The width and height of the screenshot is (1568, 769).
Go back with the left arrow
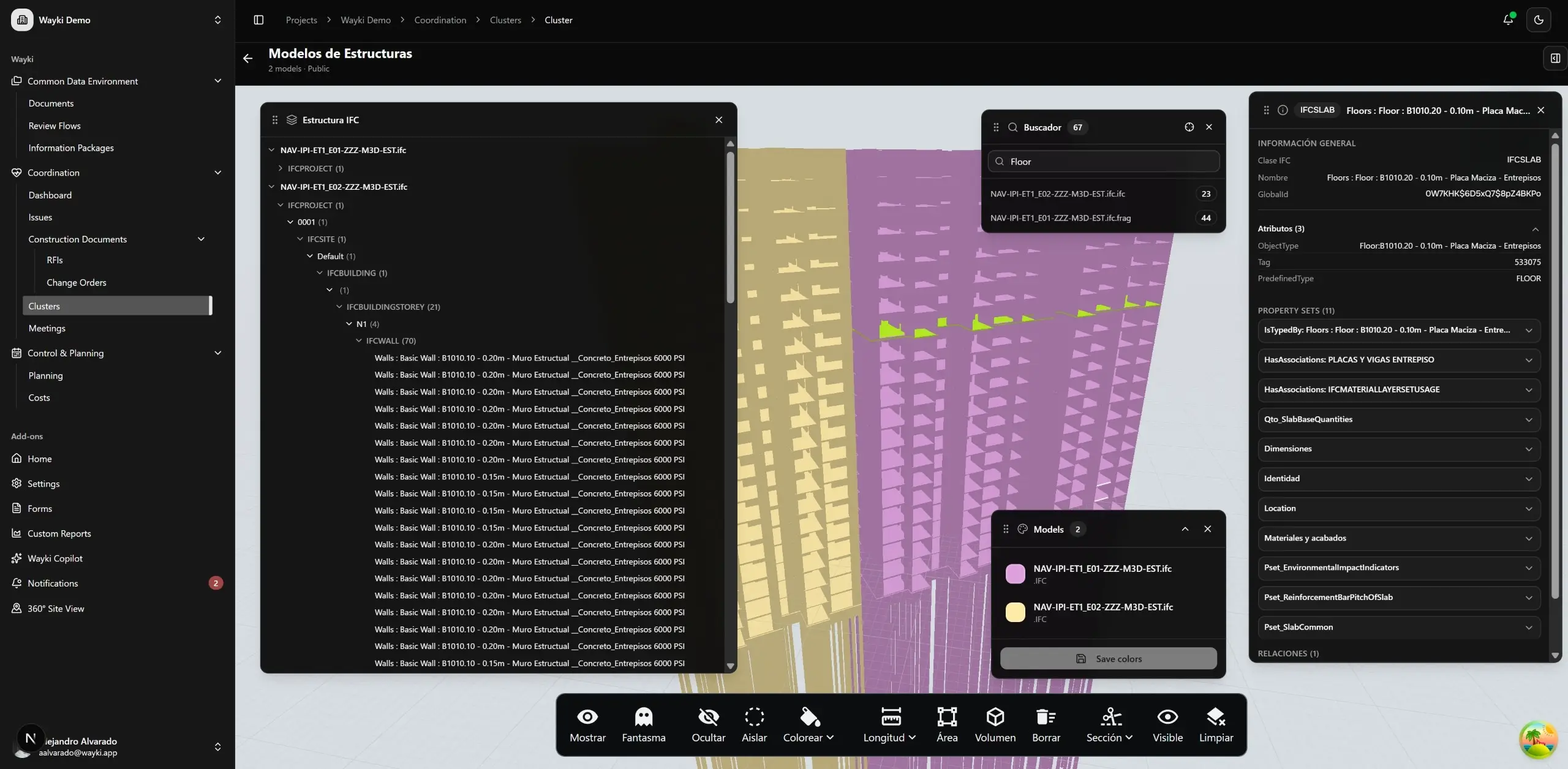pyautogui.click(x=247, y=58)
